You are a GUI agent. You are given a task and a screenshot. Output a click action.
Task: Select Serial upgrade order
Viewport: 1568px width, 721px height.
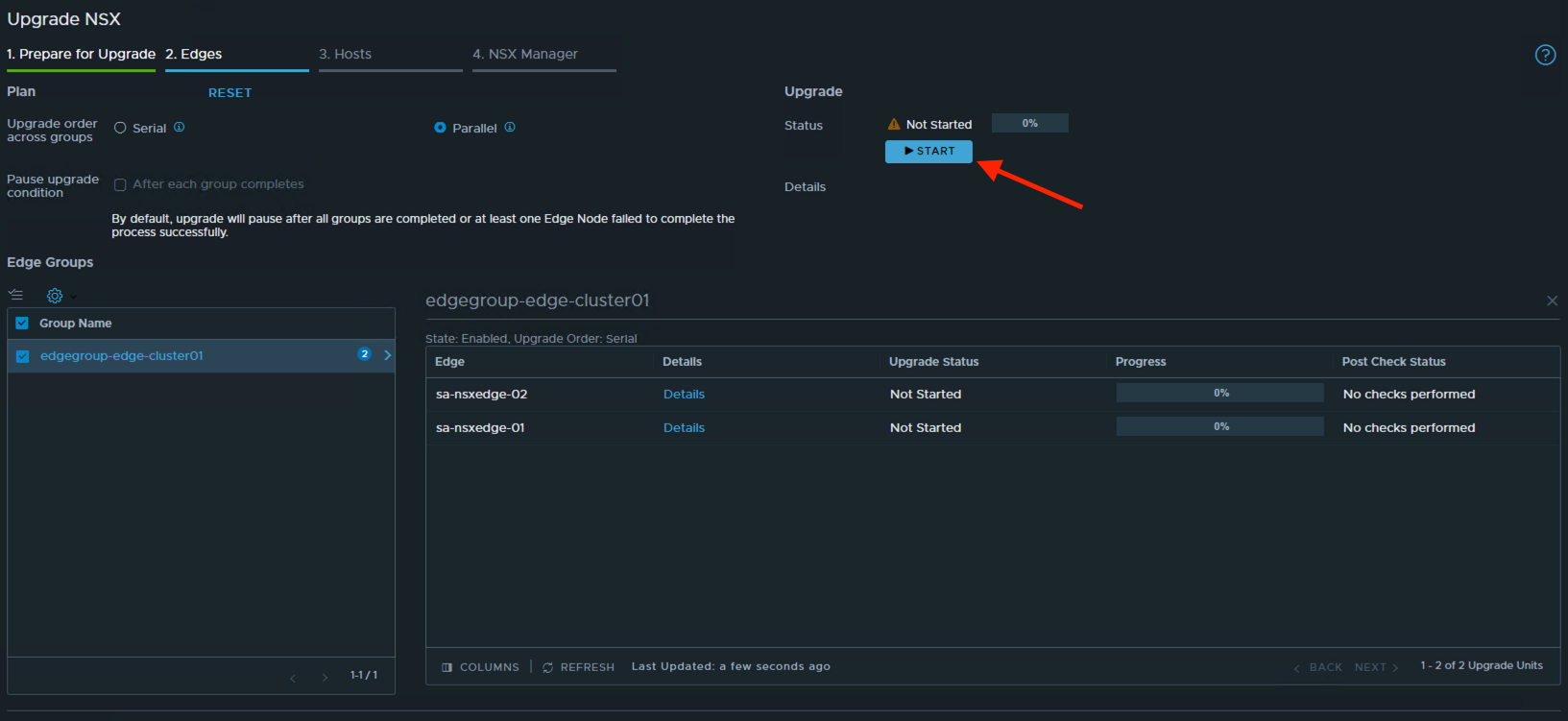click(120, 128)
